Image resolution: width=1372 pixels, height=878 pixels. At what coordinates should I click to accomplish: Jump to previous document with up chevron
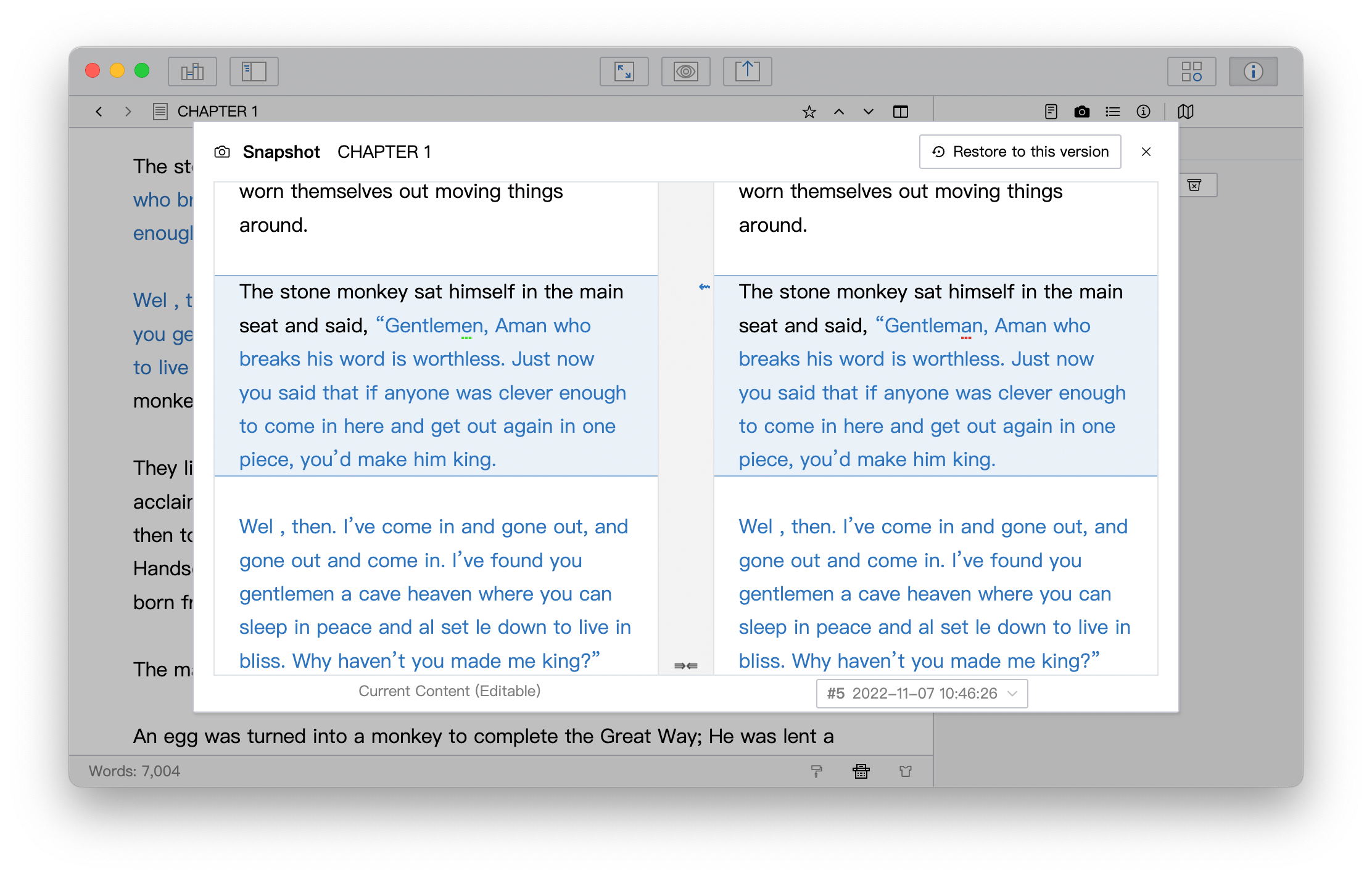coord(839,112)
